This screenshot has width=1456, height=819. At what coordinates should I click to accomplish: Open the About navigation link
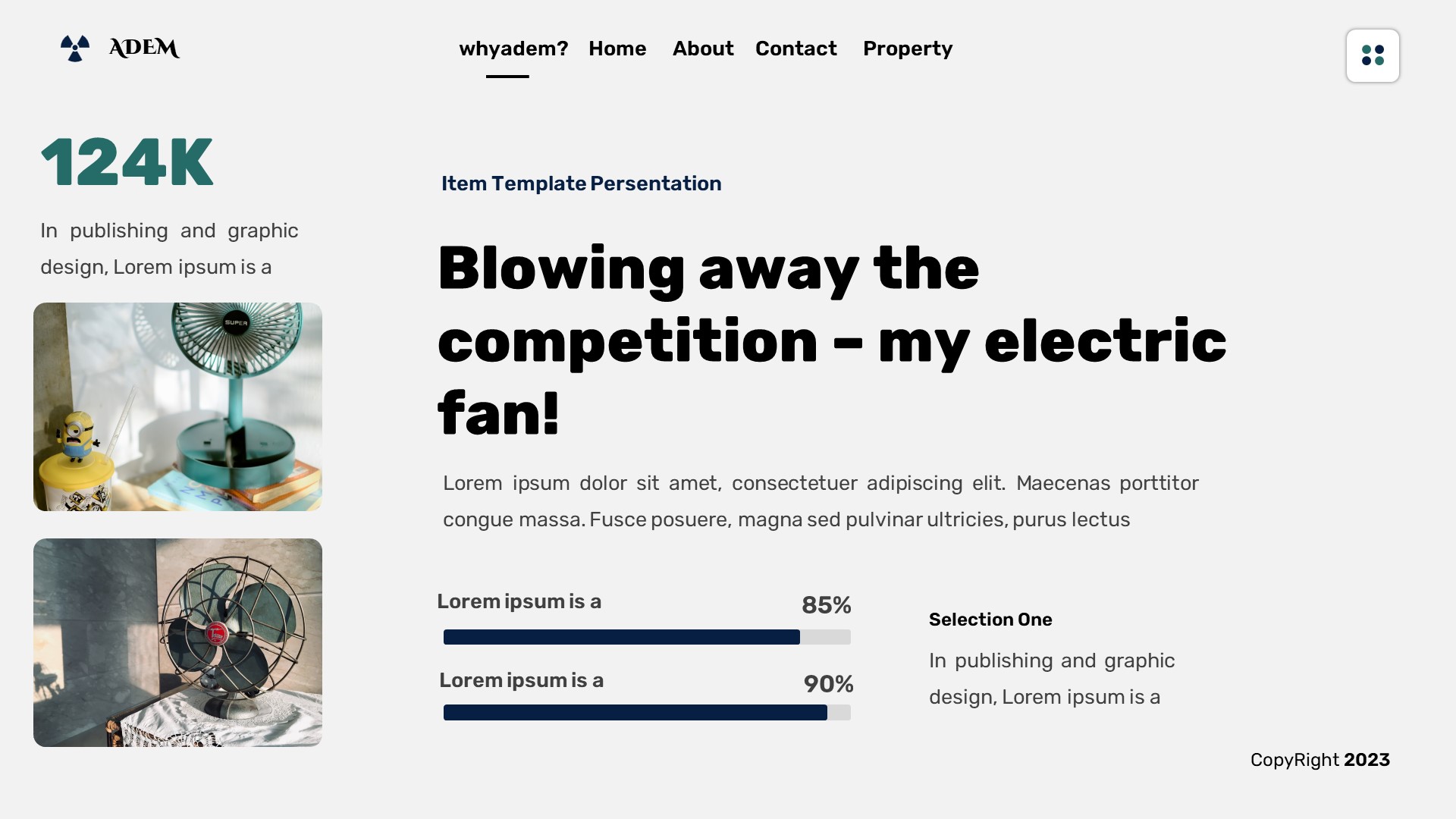click(702, 49)
